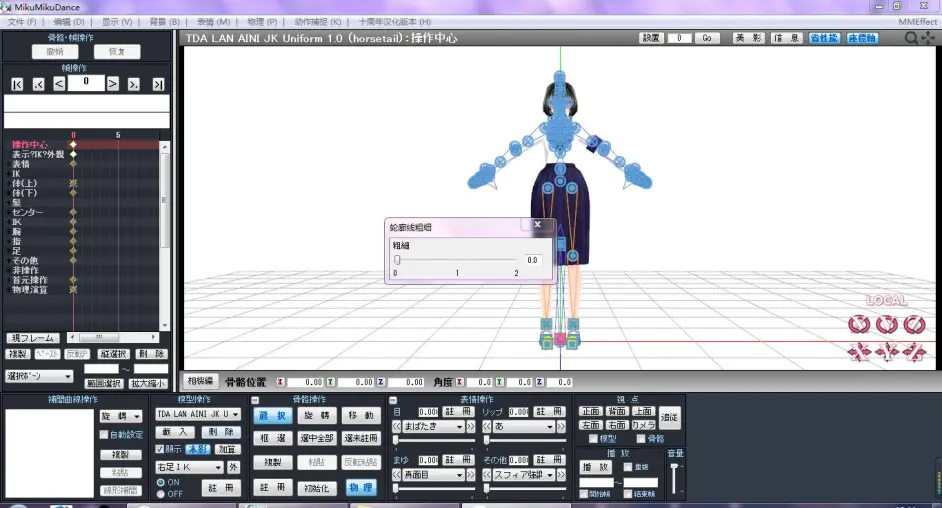
Task: Click the 播放 play button
Action: point(595,467)
